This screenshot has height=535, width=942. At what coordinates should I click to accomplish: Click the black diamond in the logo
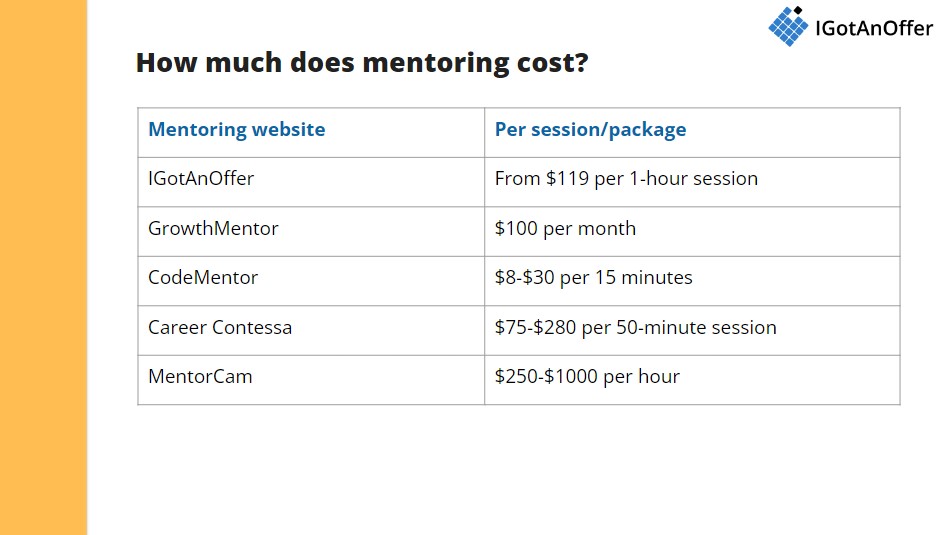798,10
